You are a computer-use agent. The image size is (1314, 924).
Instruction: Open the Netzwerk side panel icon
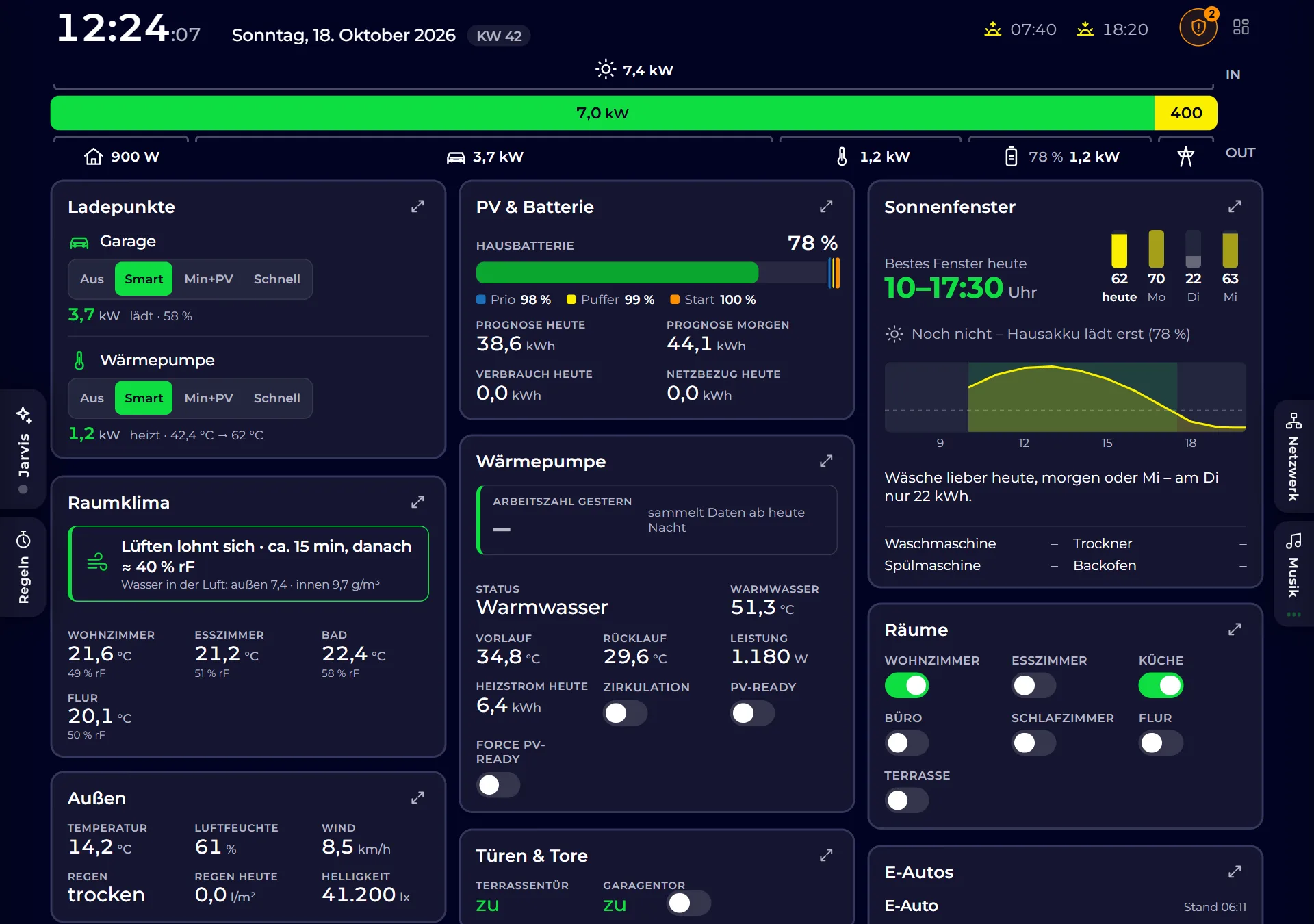point(1293,420)
